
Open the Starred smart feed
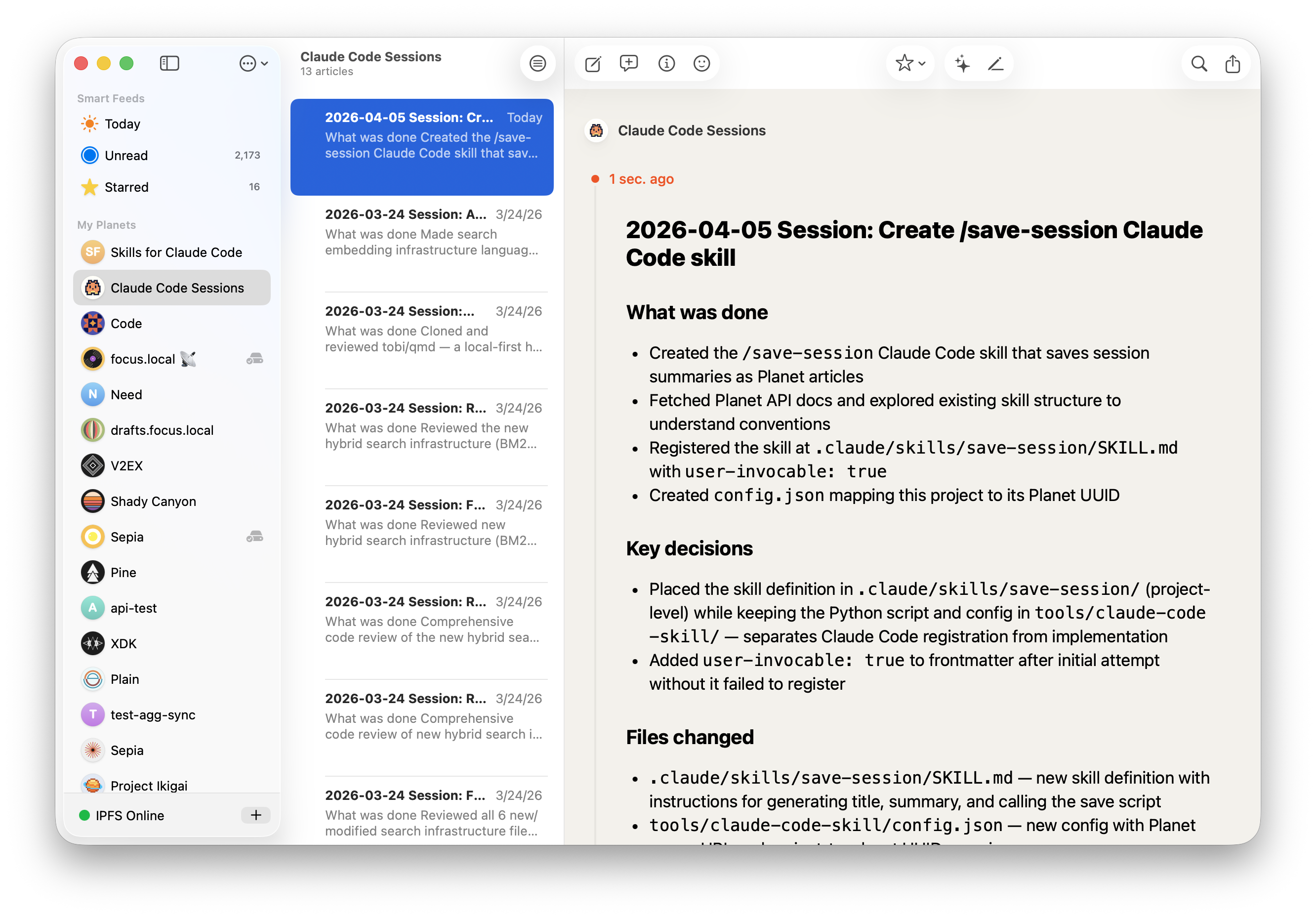click(126, 187)
